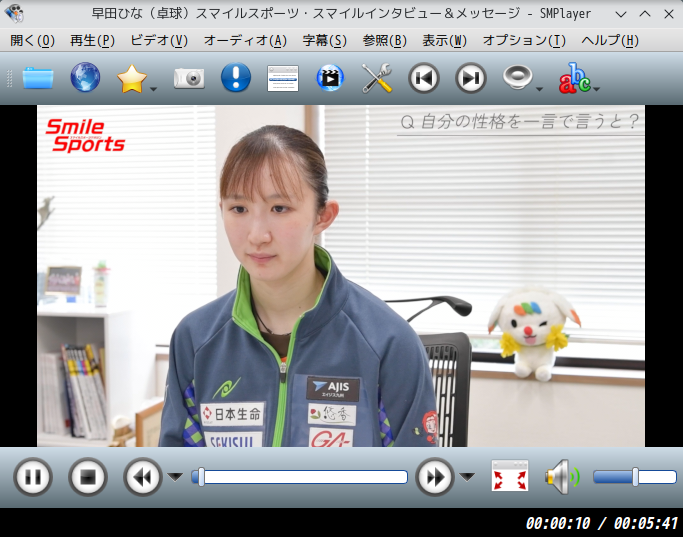Click the toolbar drag handle
Screen dimensions: 683x537
click(9, 78)
